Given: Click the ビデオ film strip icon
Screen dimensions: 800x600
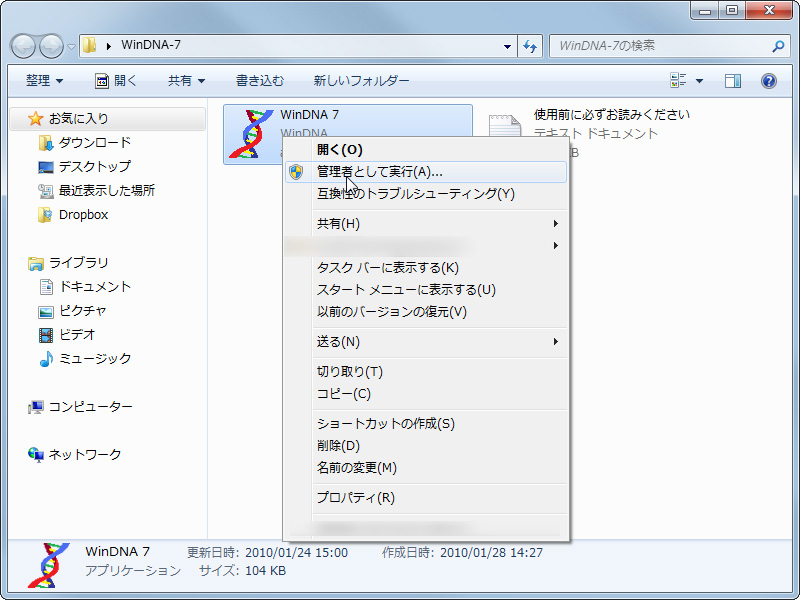Looking at the screenshot, I should pos(46,335).
